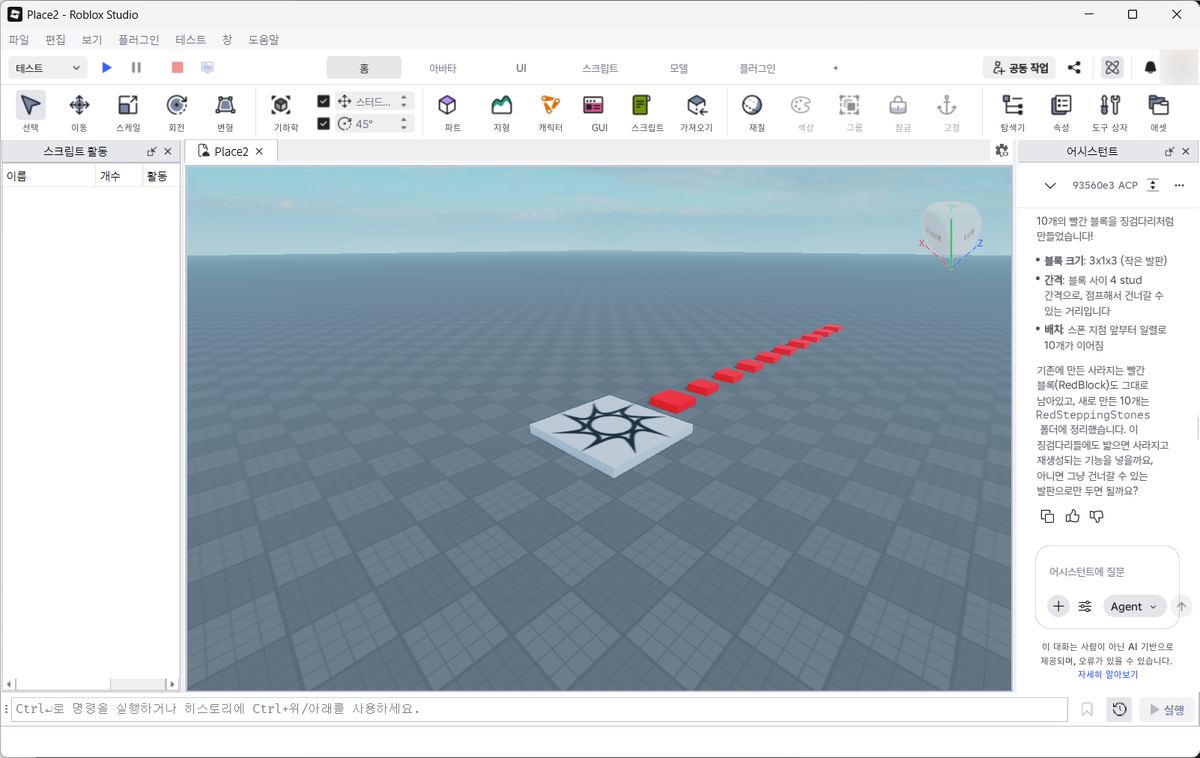Activate the 스케일 (Scale) tool
This screenshot has width=1200, height=758.
click(x=128, y=113)
